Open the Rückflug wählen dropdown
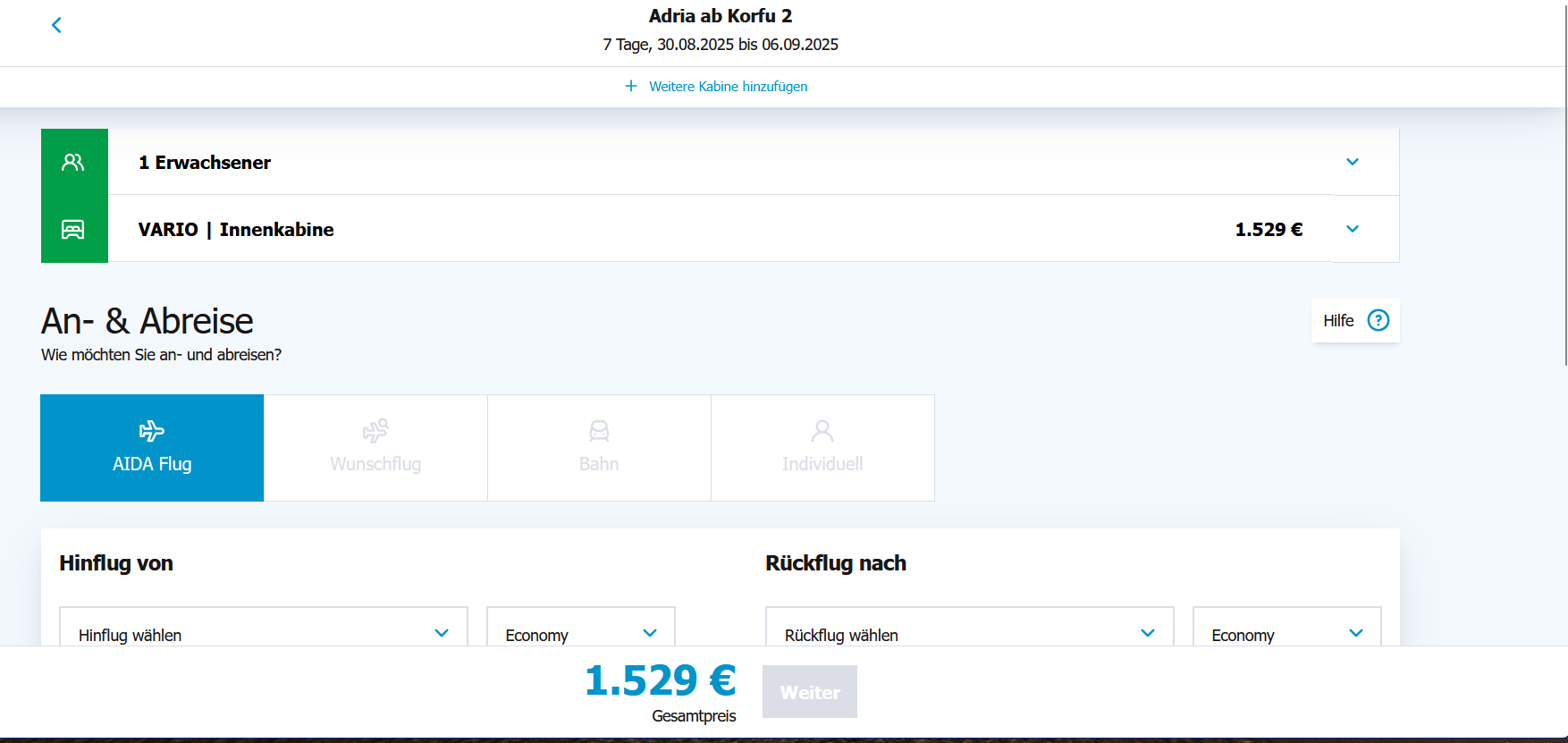Image resolution: width=1568 pixels, height=743 pixels. pyautogui.click(x=969, y=633)
